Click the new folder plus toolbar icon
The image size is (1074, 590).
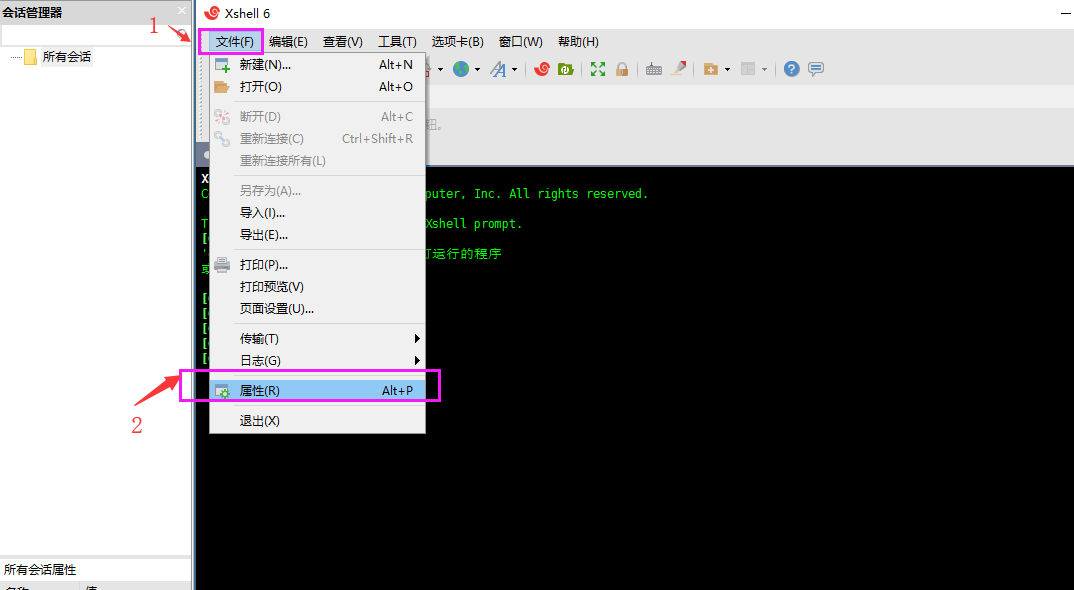click(x=711, y=69)
